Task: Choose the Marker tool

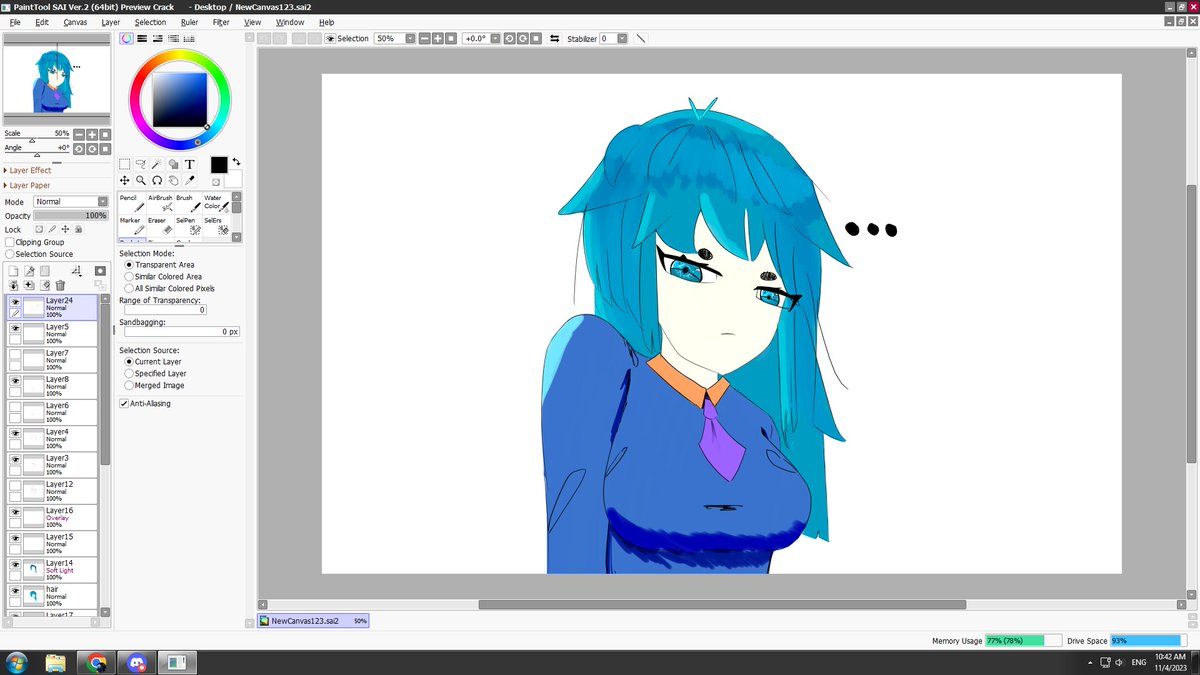Action: click(x=132, y=226)
